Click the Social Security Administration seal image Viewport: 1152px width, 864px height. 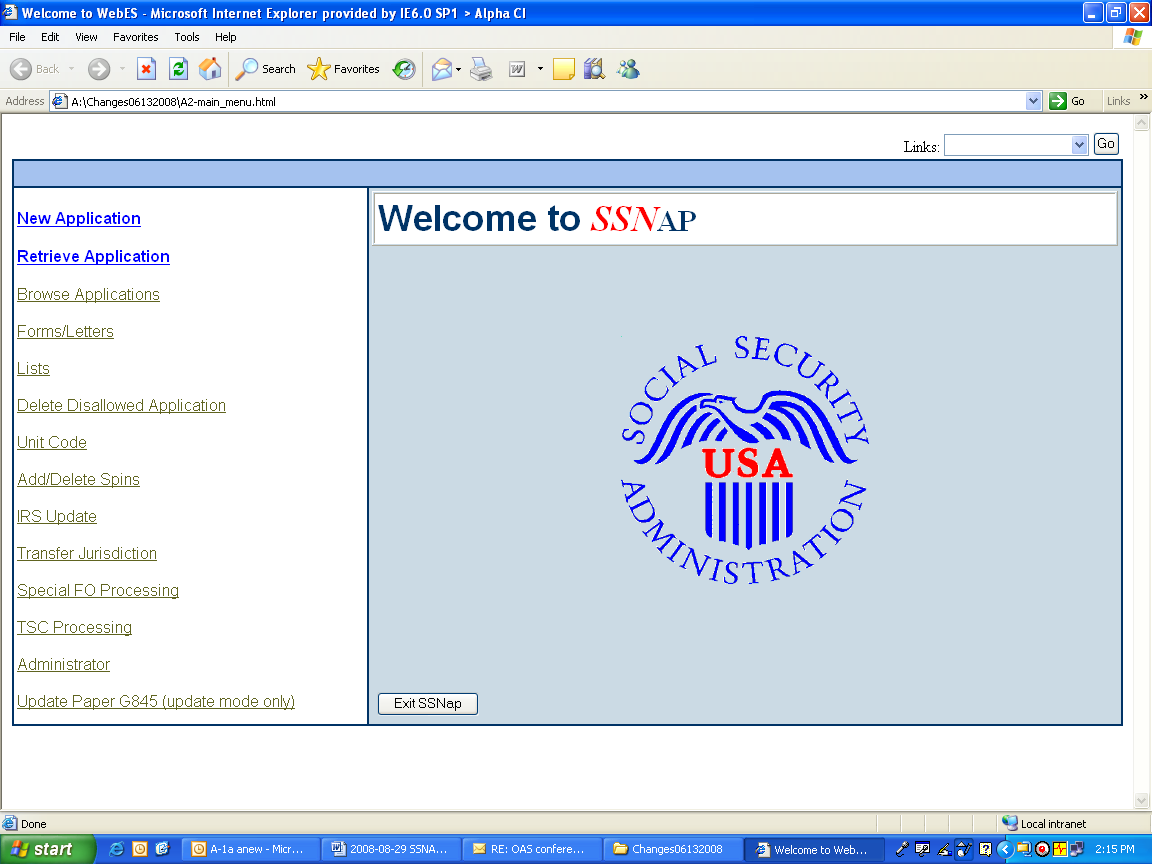pos(745,459)
